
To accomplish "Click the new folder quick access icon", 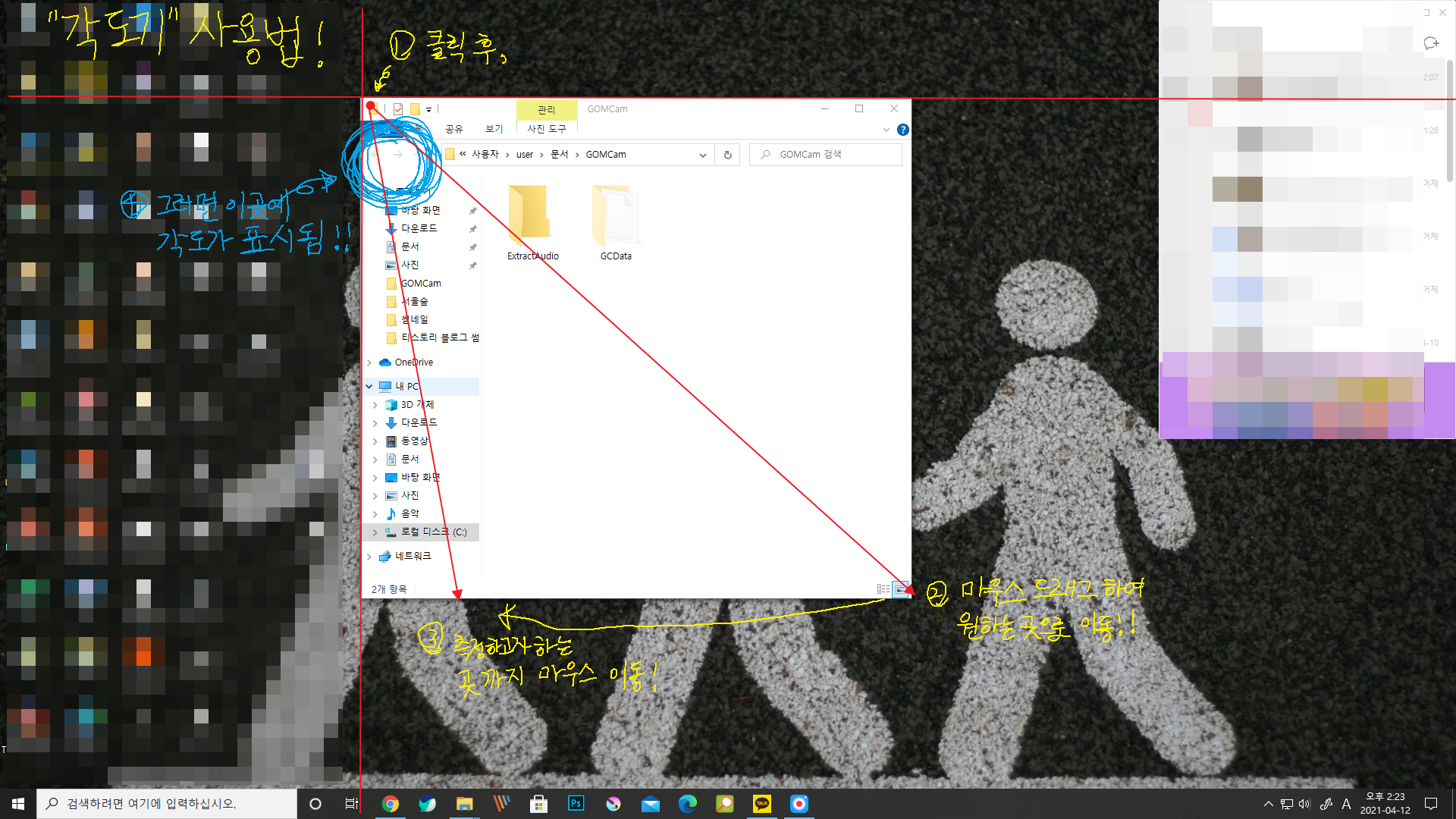I will 415,109.
